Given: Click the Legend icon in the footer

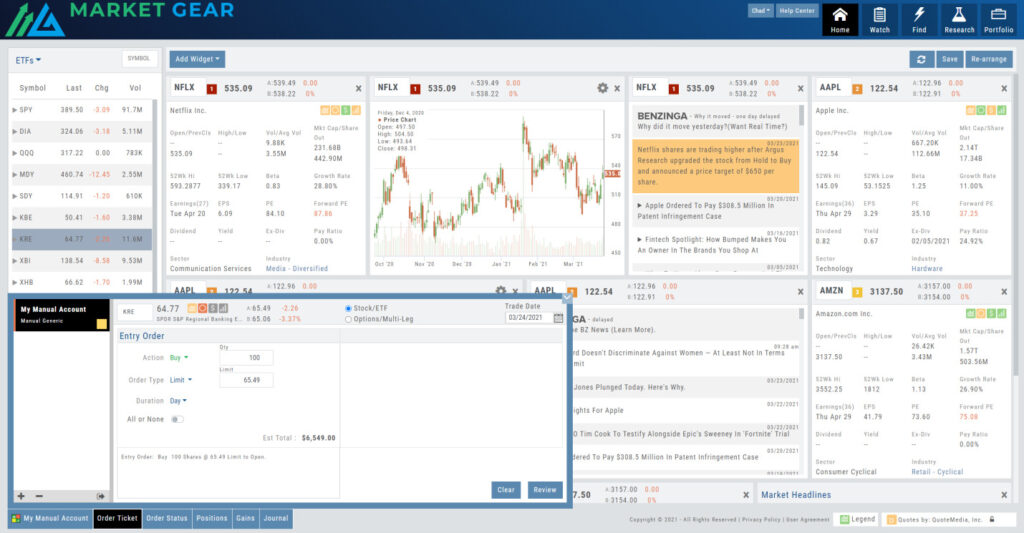Looking at the screenshot, I should pyautogui.click(x=844, y=519).
